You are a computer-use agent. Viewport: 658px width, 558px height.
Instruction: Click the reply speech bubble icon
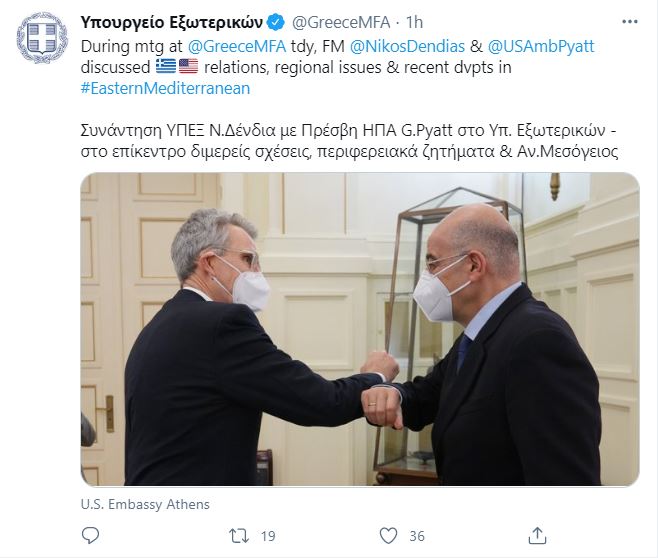[90, 536]
